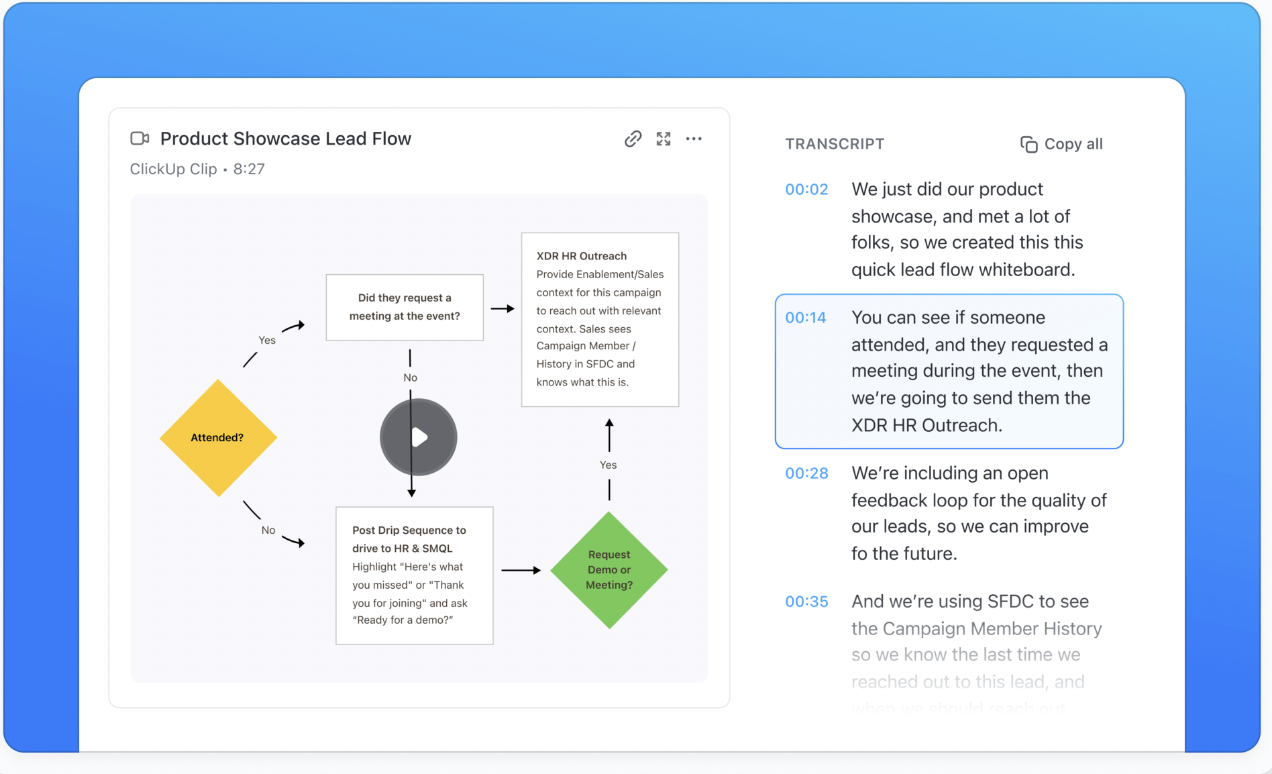The width and height of the screenshot is (1272, 774).
Task: Click the video camera clip icon
Action: click(x=140, y=139)
